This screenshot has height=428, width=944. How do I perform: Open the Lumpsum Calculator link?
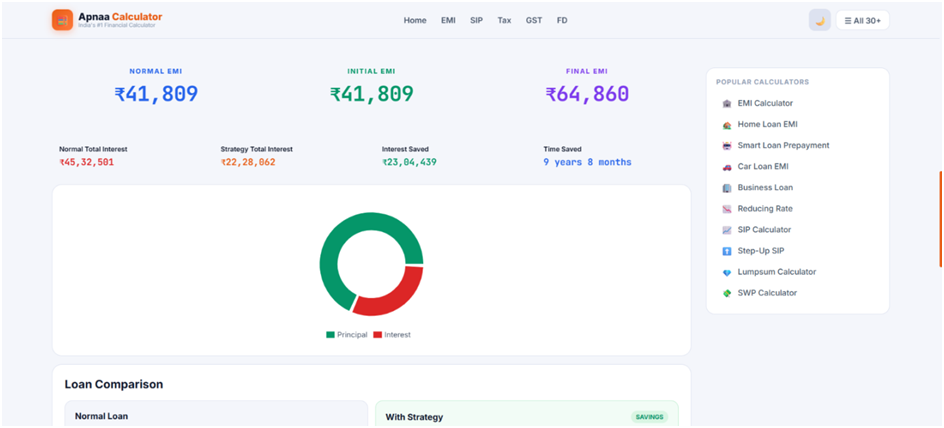pyautogui.click(x=777, y=271)
